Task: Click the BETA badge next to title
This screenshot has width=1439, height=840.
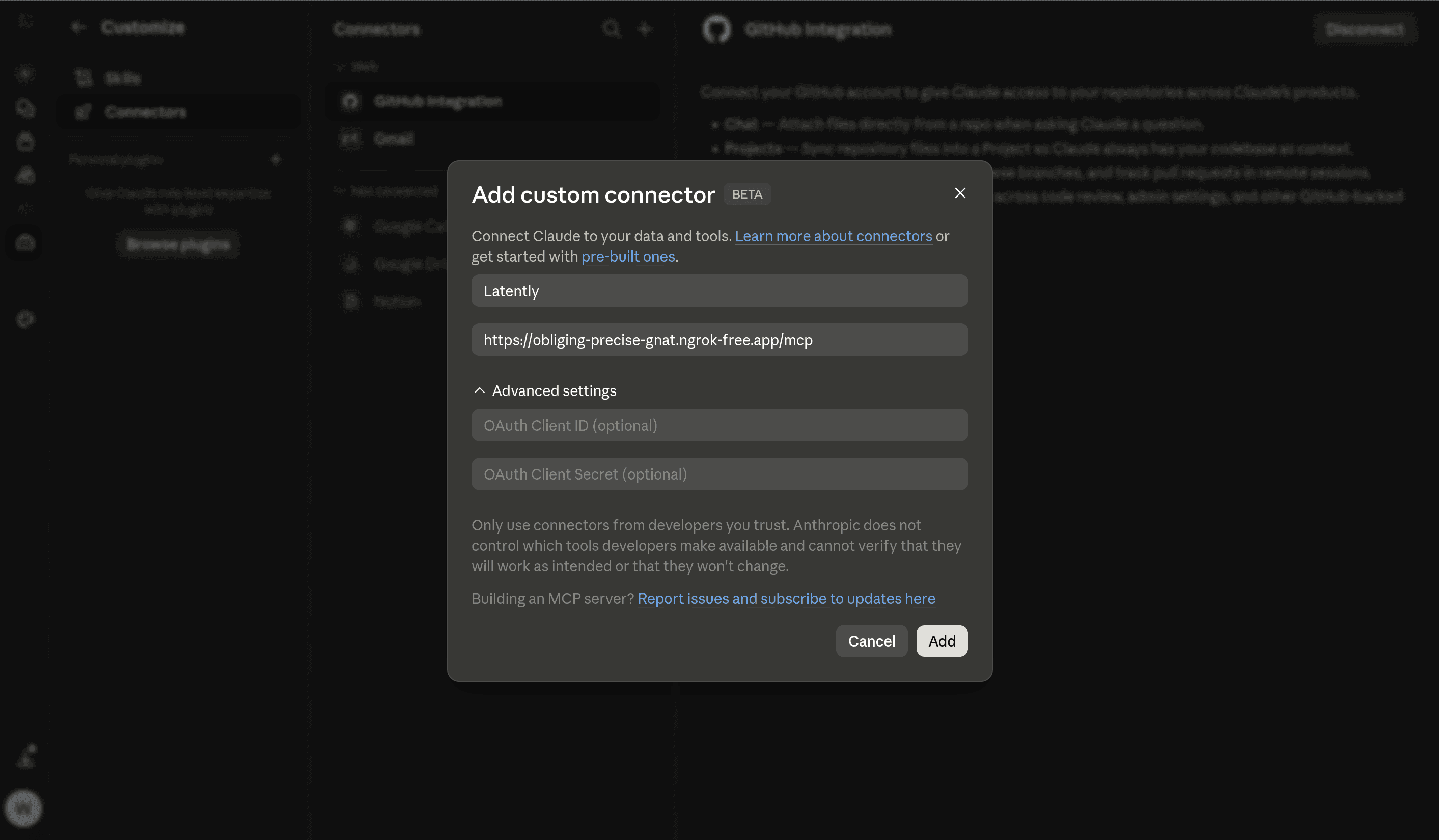Action: [747, 194]
